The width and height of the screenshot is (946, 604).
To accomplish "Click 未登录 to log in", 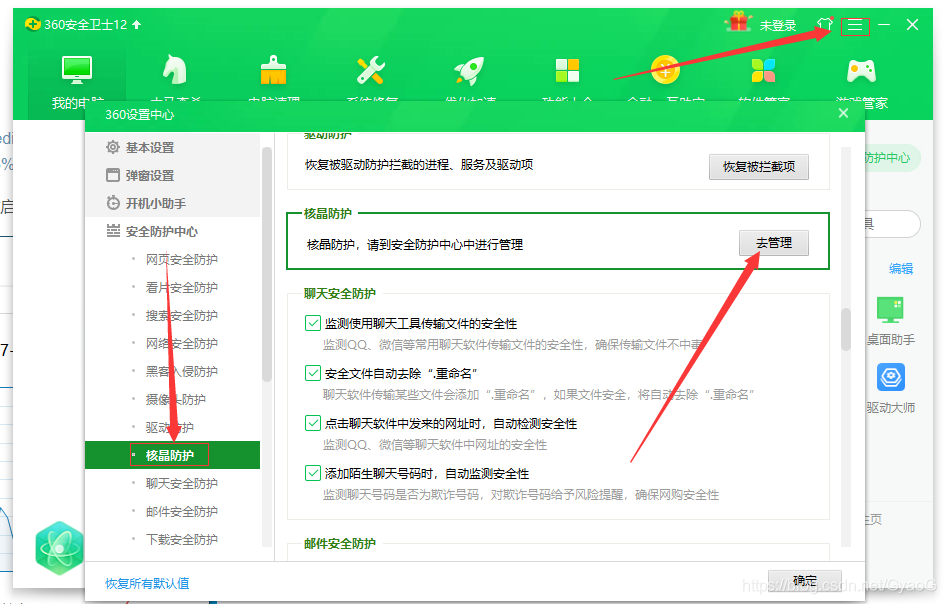I will pyautogui.click(x=778, y=25).
